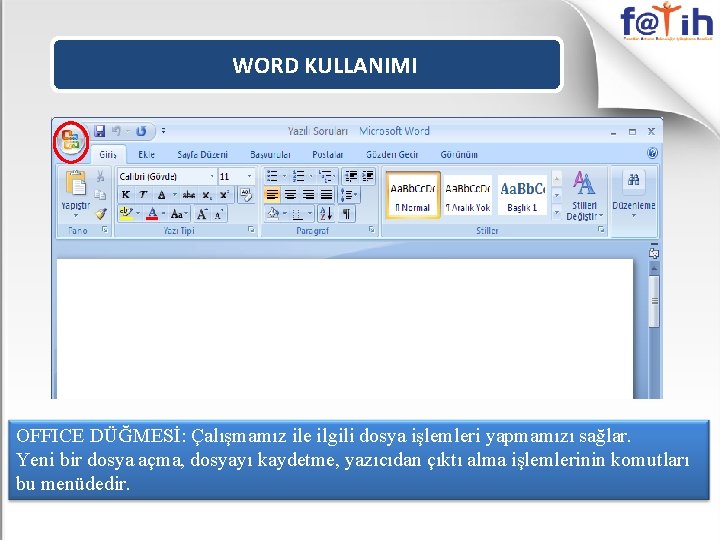The image size is (720, 540).
Task: Toggle Align Right paragraph alignment
Action: [308, 195]
